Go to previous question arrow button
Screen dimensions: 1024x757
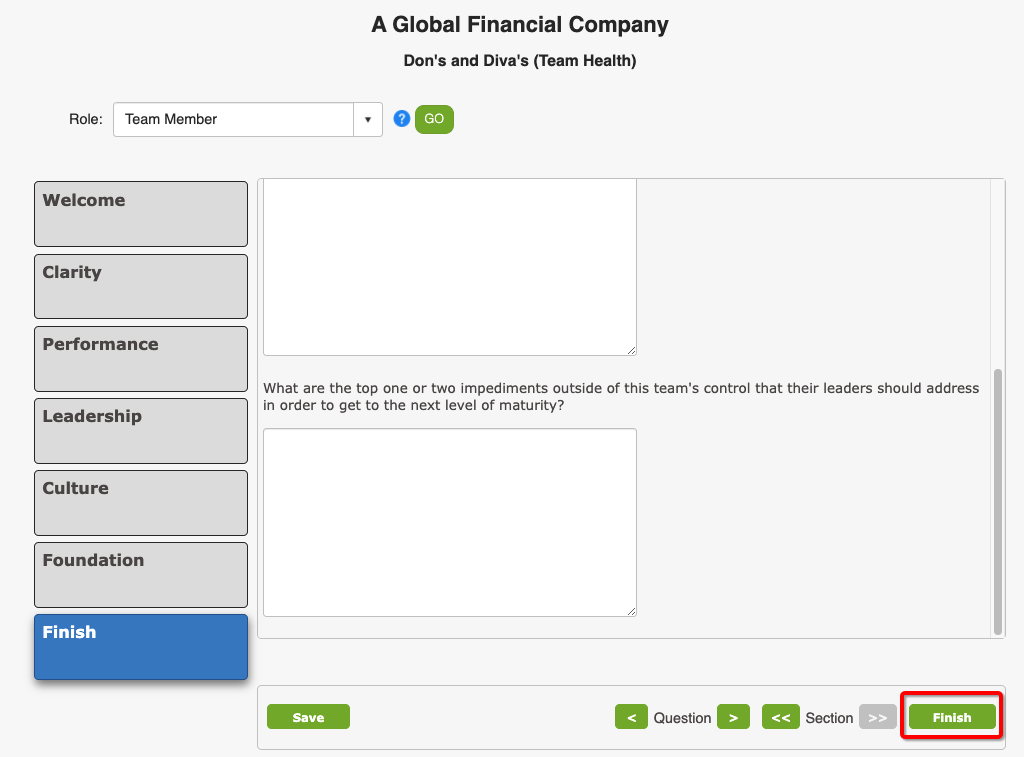[x=631, y=717]
